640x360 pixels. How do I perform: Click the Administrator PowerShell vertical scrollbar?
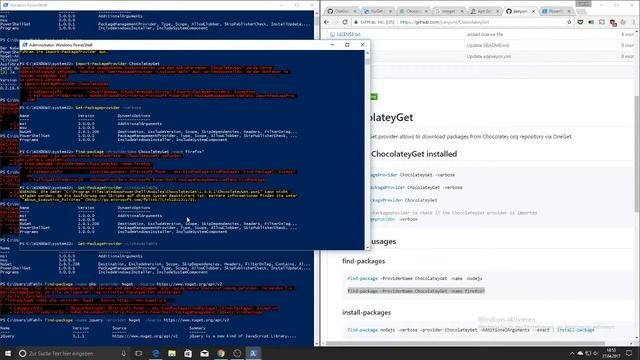(x=367, y=149)
